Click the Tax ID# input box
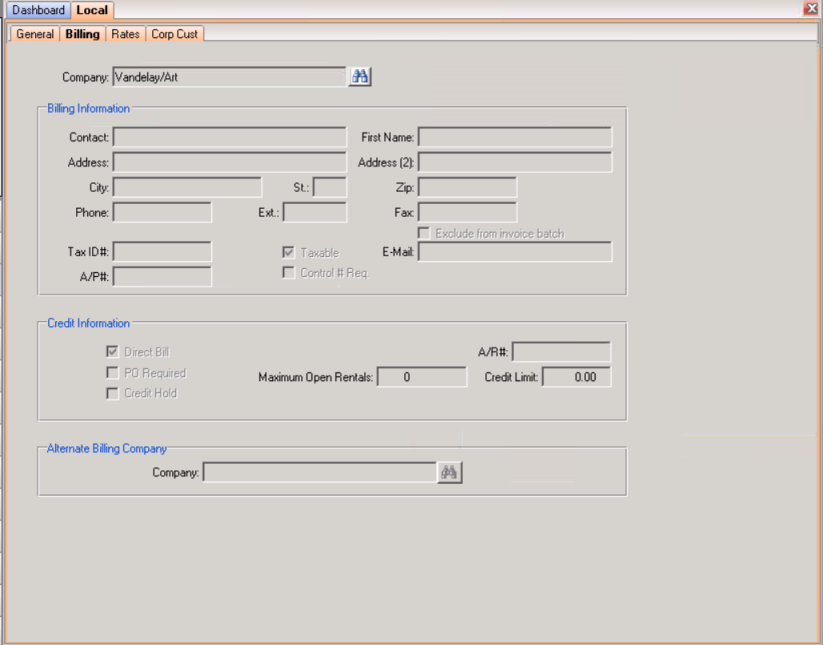Screen dimensions: 823x645 coord(162,252)
